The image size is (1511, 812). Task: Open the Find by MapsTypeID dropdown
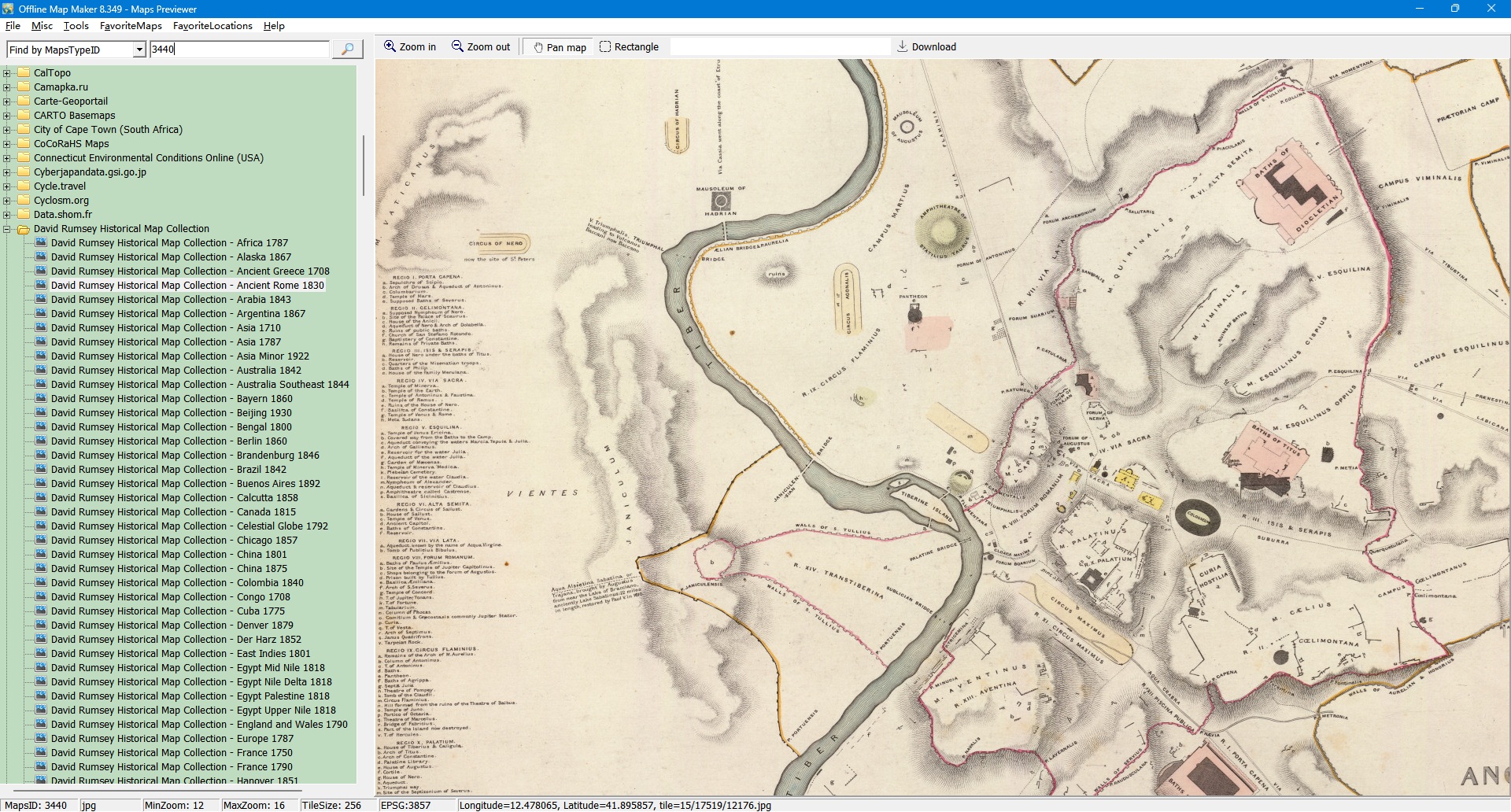pos(139,50)
